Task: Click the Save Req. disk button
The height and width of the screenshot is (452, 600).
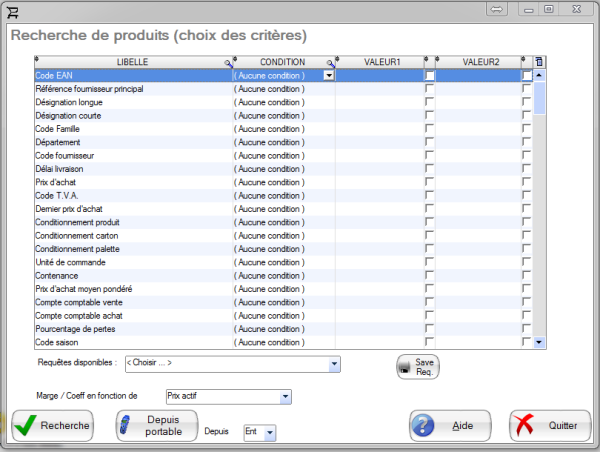Action: (418, 367)
